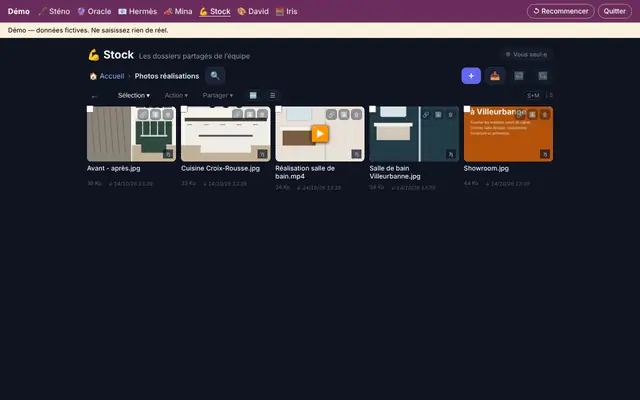This screenshot has height=400, width=640.
Task: Corner badge icon on Avant - après.jpg thumbnail
Action: click(x=168, y=154)
